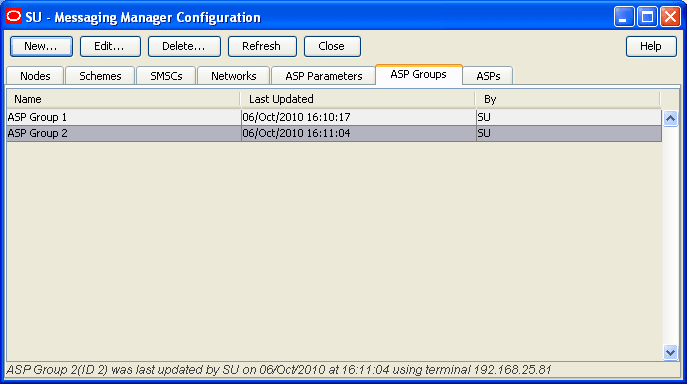The height and width of the screenshot is (384, 687).
Task: Select the ASP Group 2 row name
Action: 124,133
